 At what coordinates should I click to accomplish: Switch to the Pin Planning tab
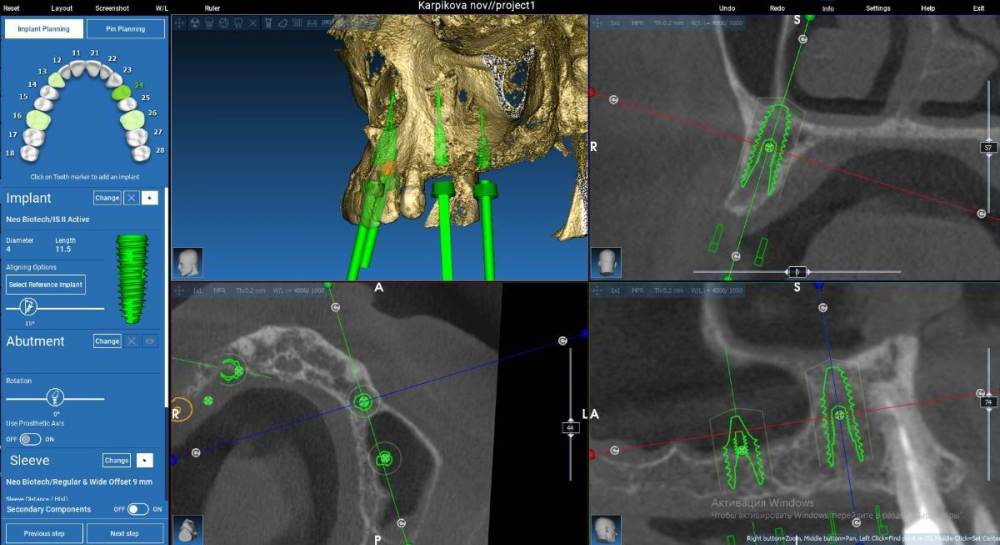[124, 29]
